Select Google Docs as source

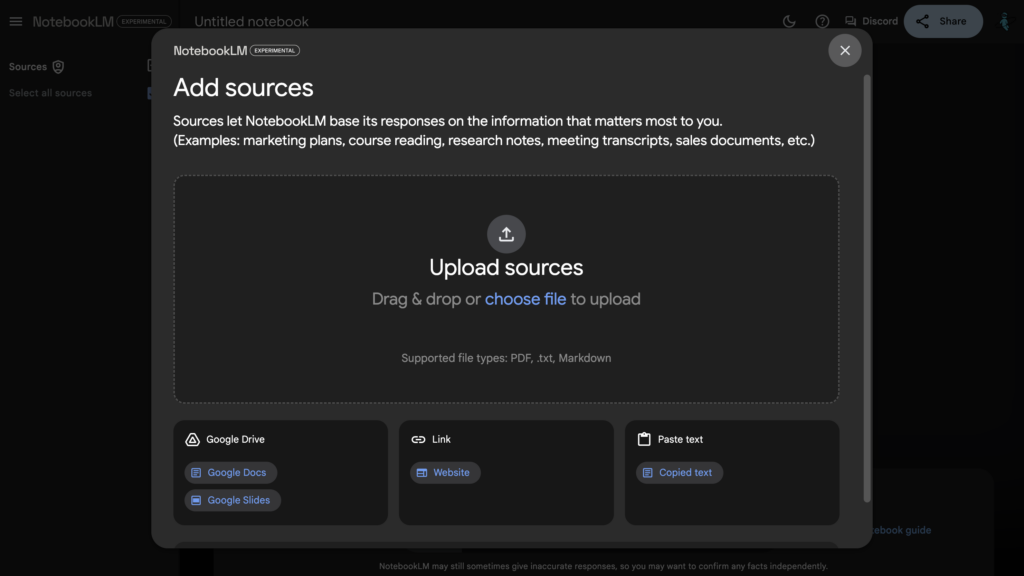click(230, 473)
